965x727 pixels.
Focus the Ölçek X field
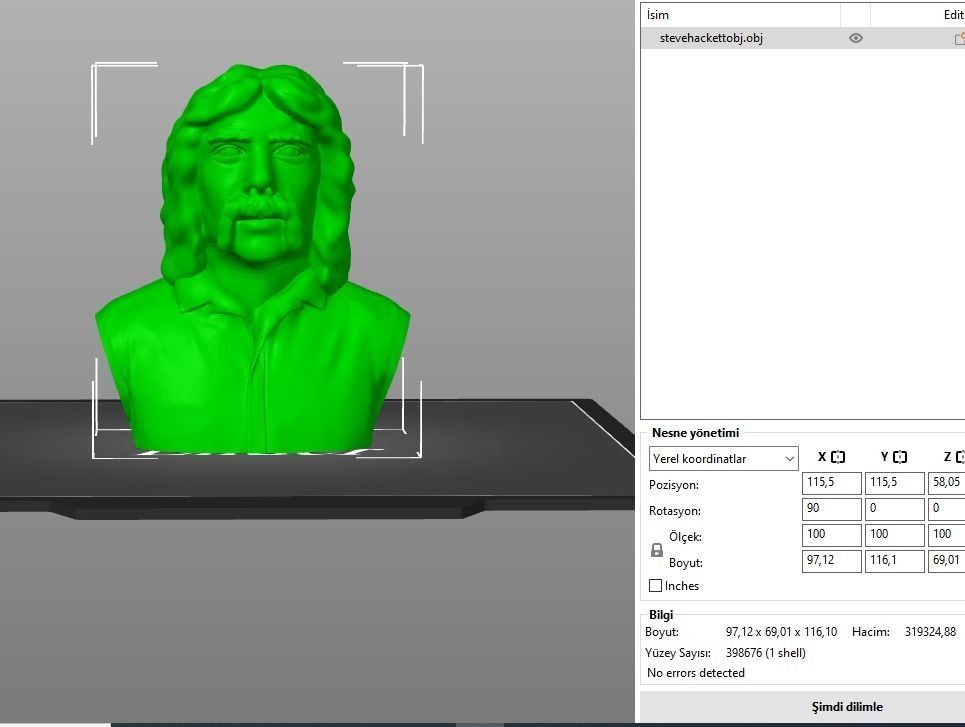coord(831,535)
